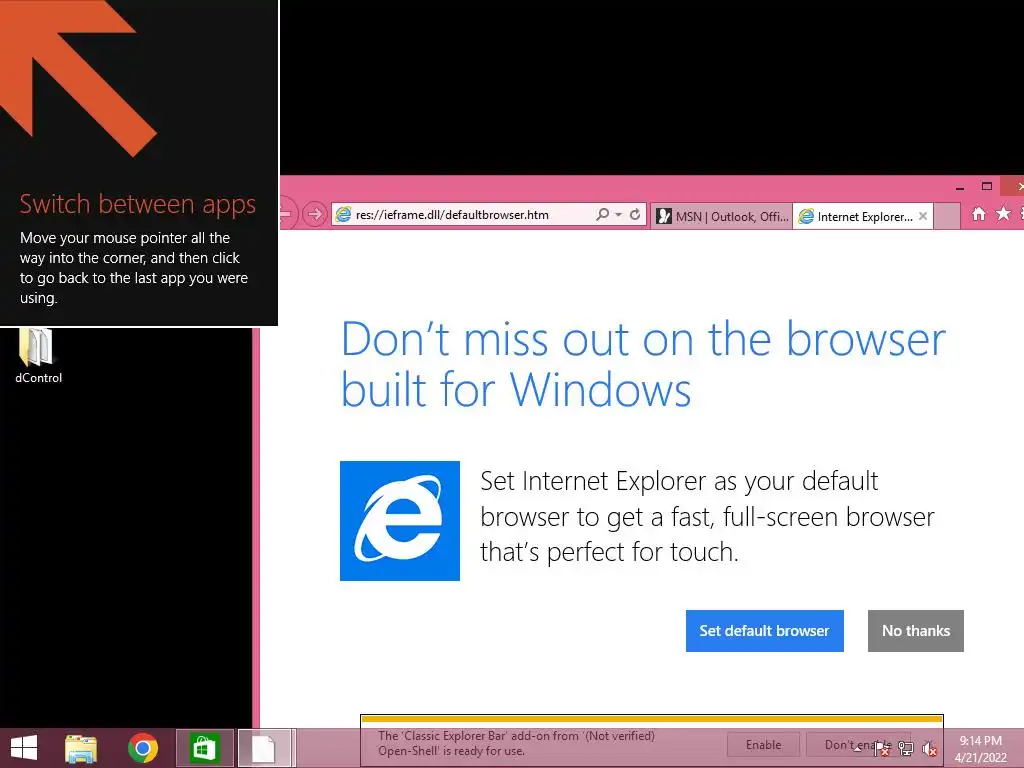Show hidden tray icons arrow
The height and width of the screenshot is (768, 1024).
857,749
